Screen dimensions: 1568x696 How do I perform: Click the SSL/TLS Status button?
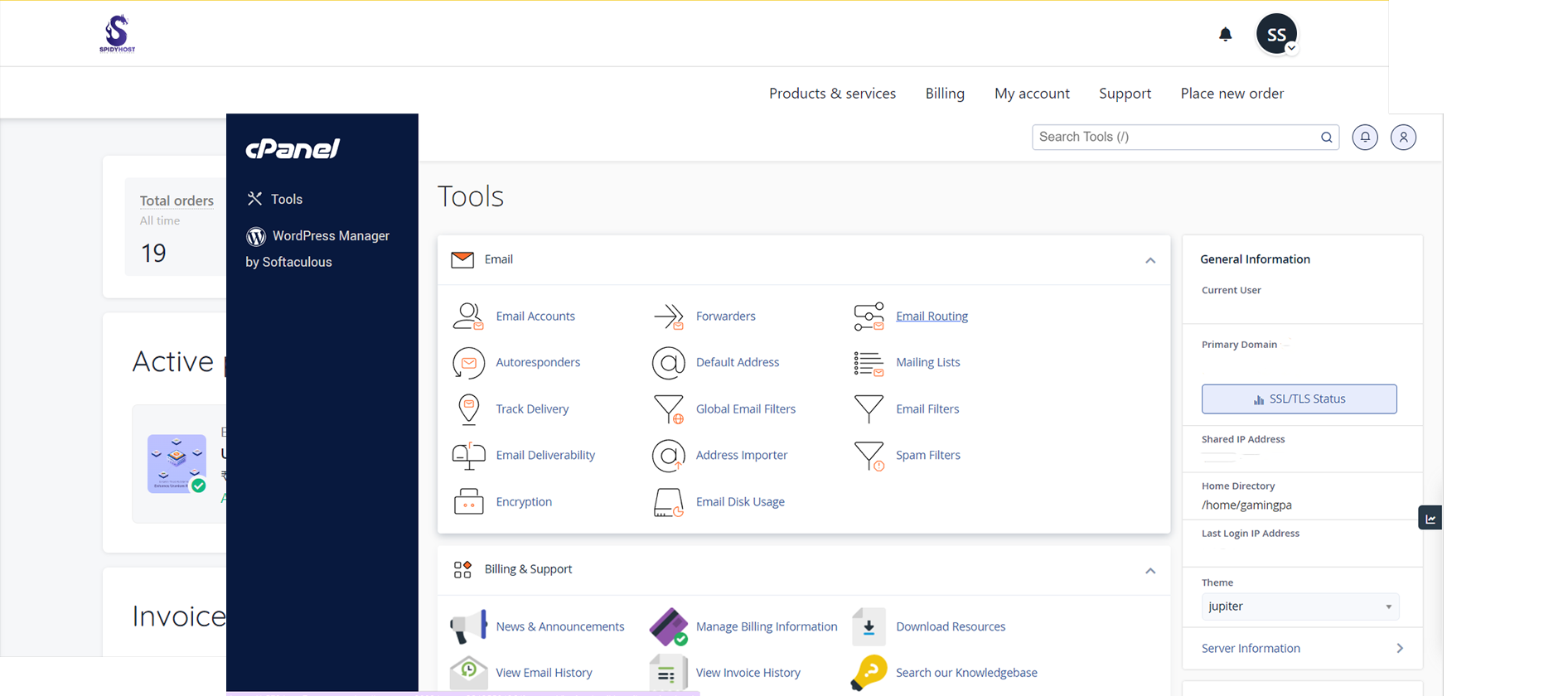pos(1299,399)
